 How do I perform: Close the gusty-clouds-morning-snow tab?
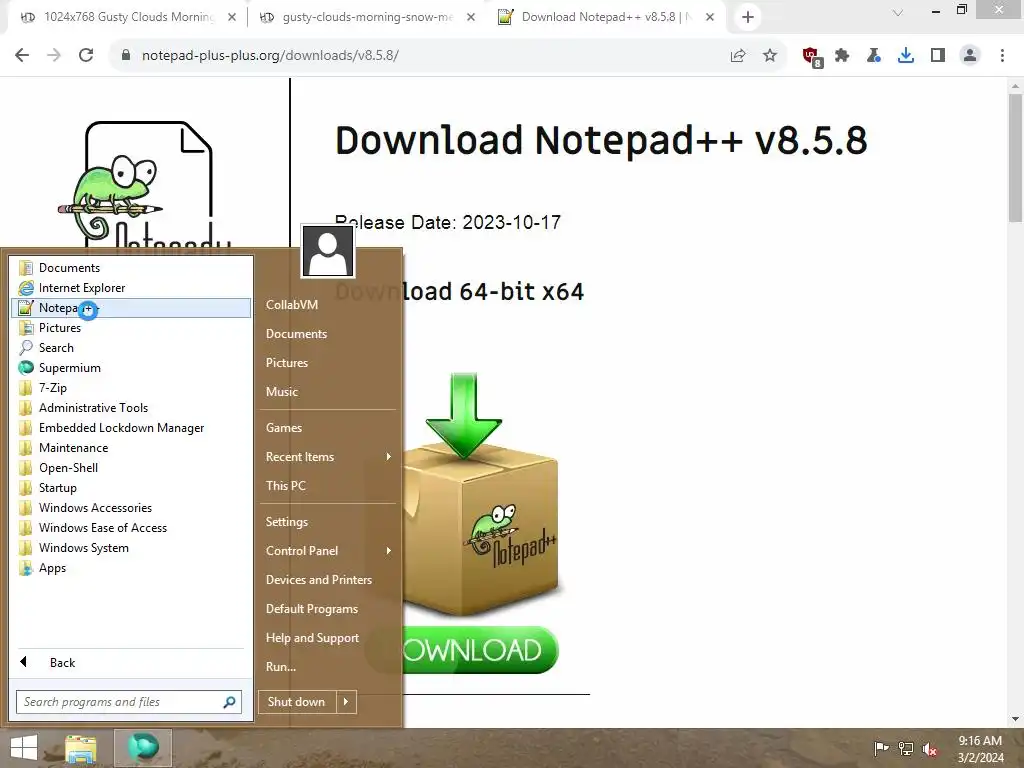[471, 17]
